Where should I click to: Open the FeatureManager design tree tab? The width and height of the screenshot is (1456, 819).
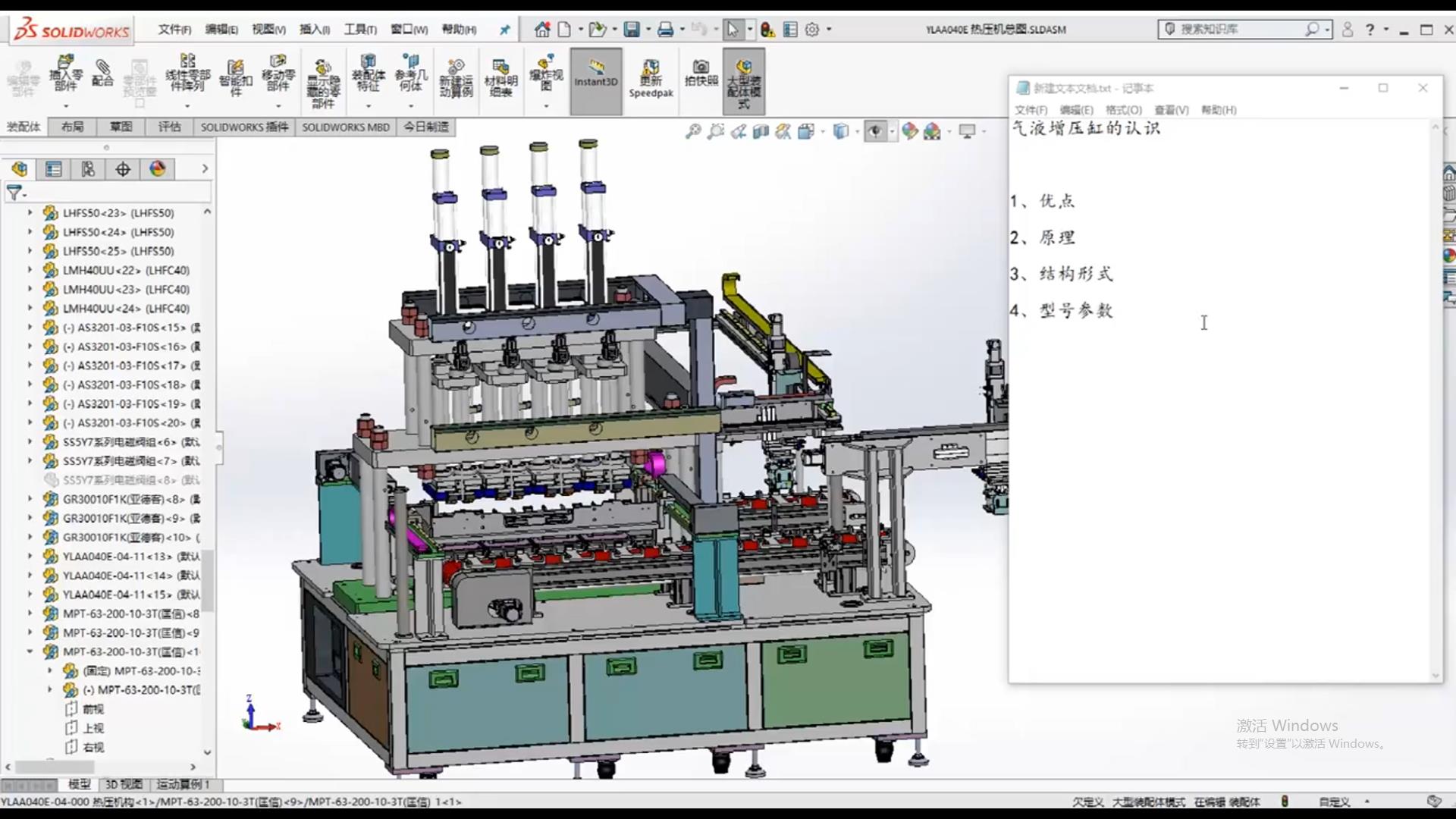point(19,169)
